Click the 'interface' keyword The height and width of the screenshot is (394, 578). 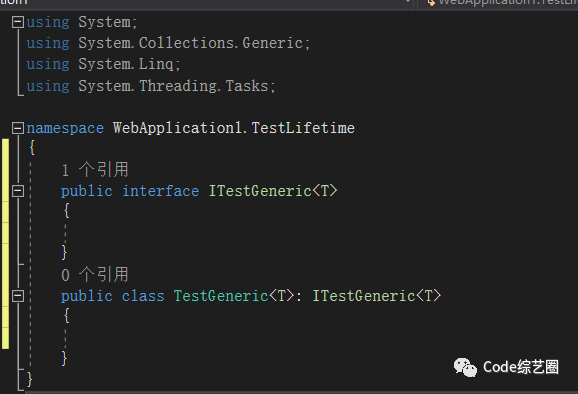(160, 191)
